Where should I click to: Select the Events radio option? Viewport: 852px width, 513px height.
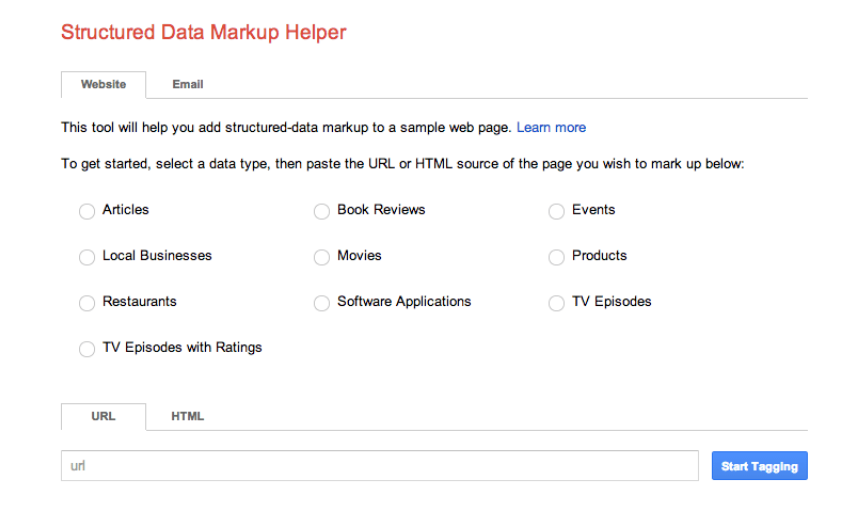tap(556, 211)
